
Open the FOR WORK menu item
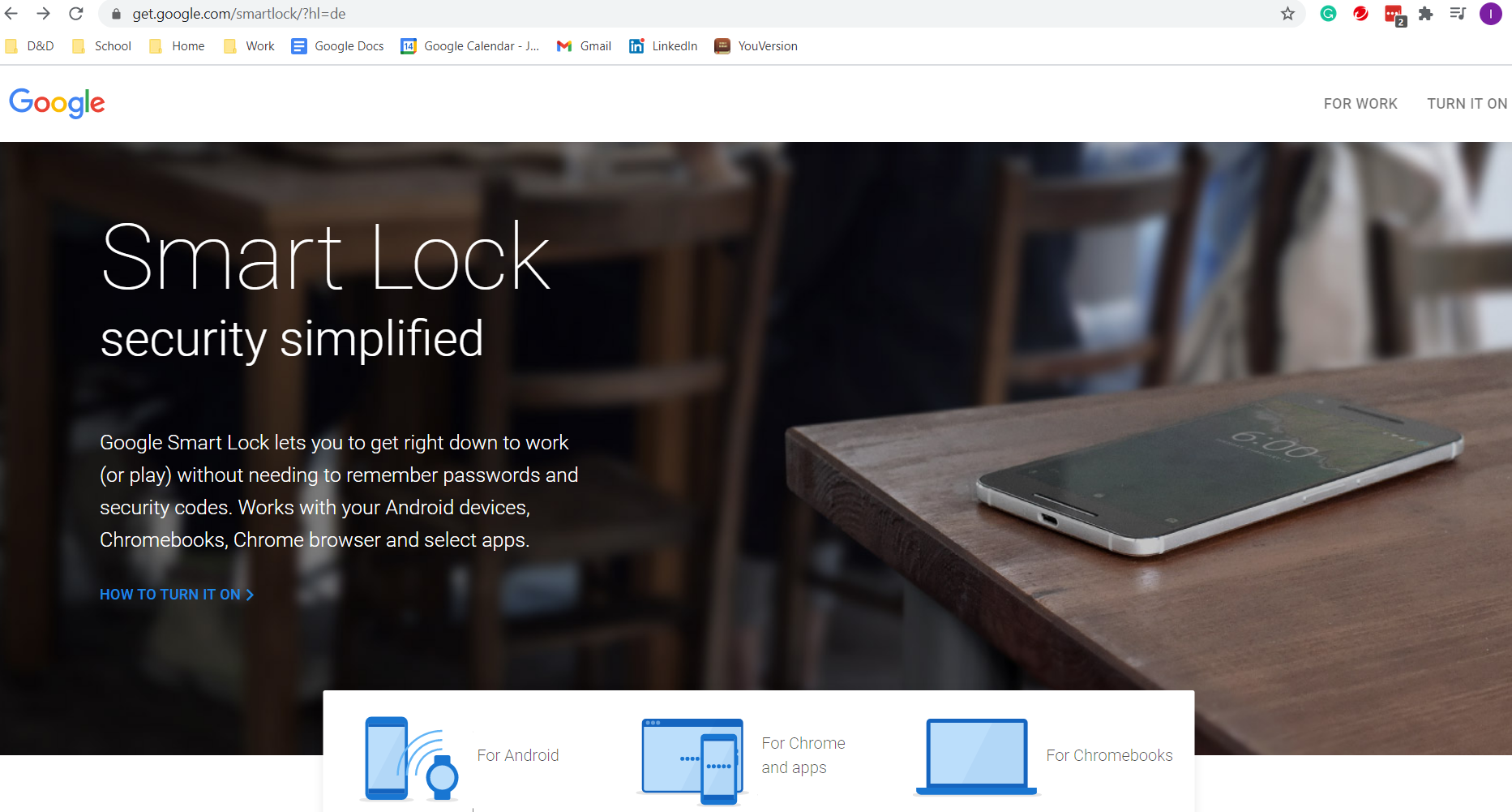[1360, 104]
